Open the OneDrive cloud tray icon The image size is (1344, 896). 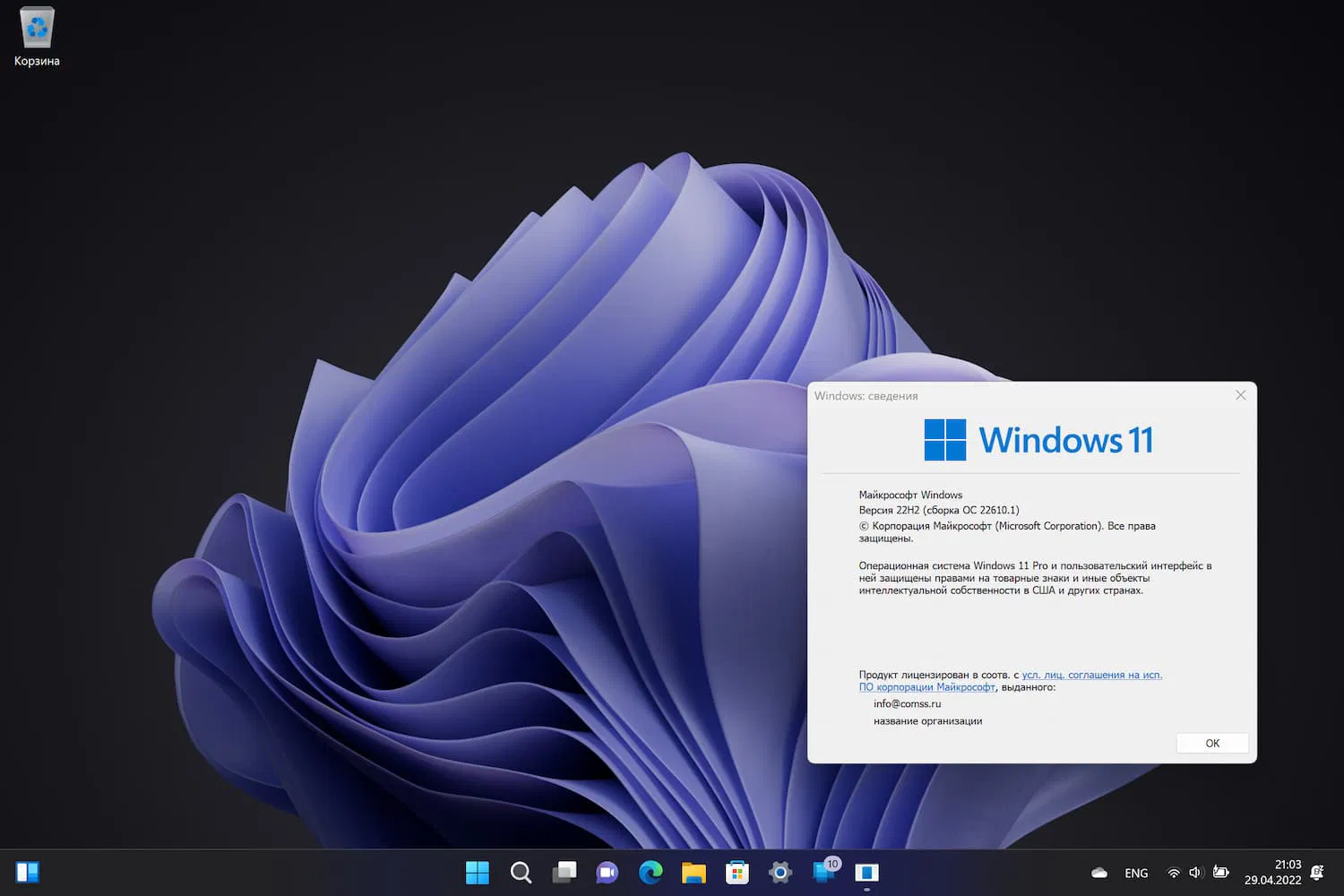click(x=1099, y=873)
